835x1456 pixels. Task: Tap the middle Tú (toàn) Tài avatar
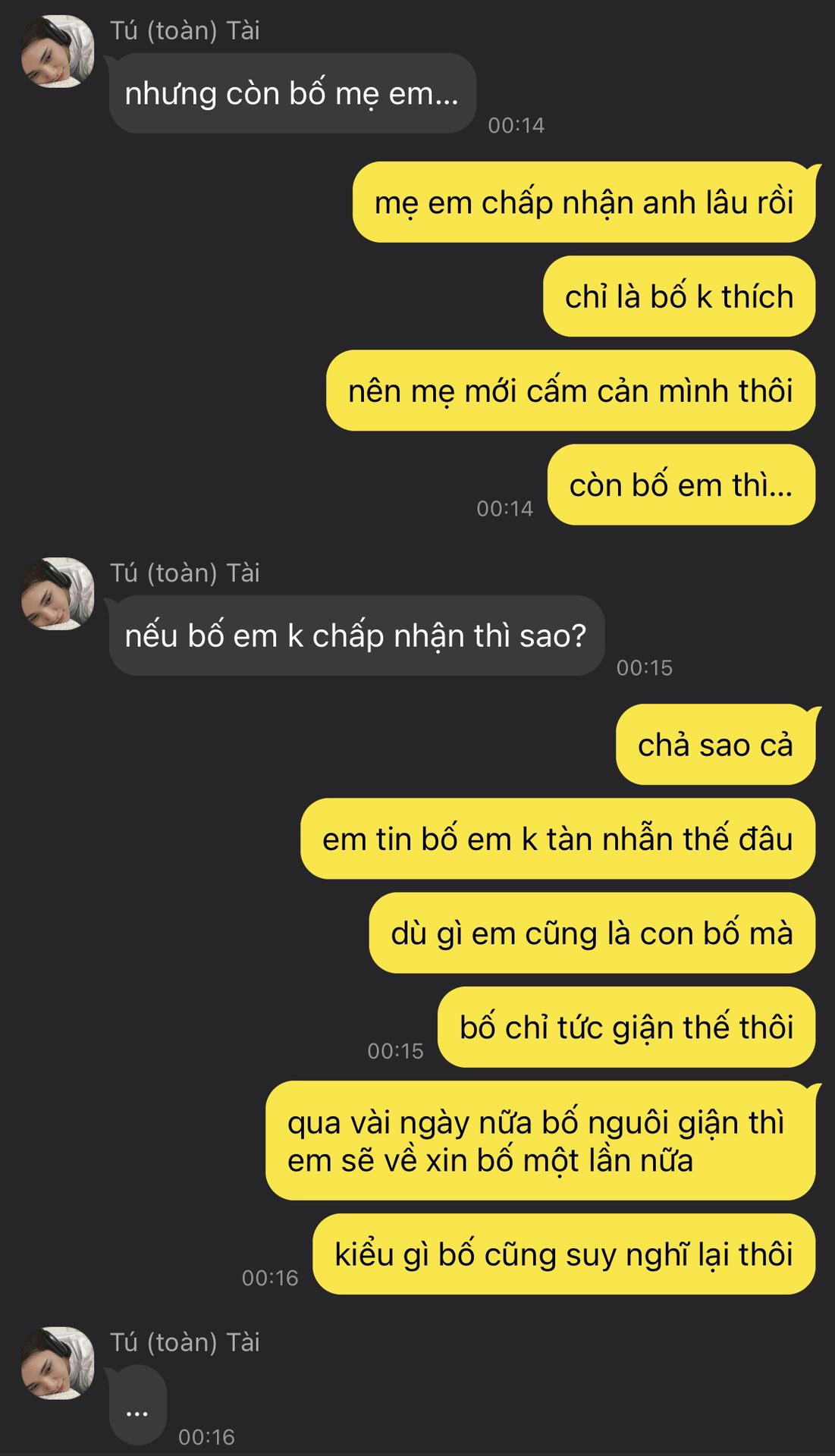(58, 594)
